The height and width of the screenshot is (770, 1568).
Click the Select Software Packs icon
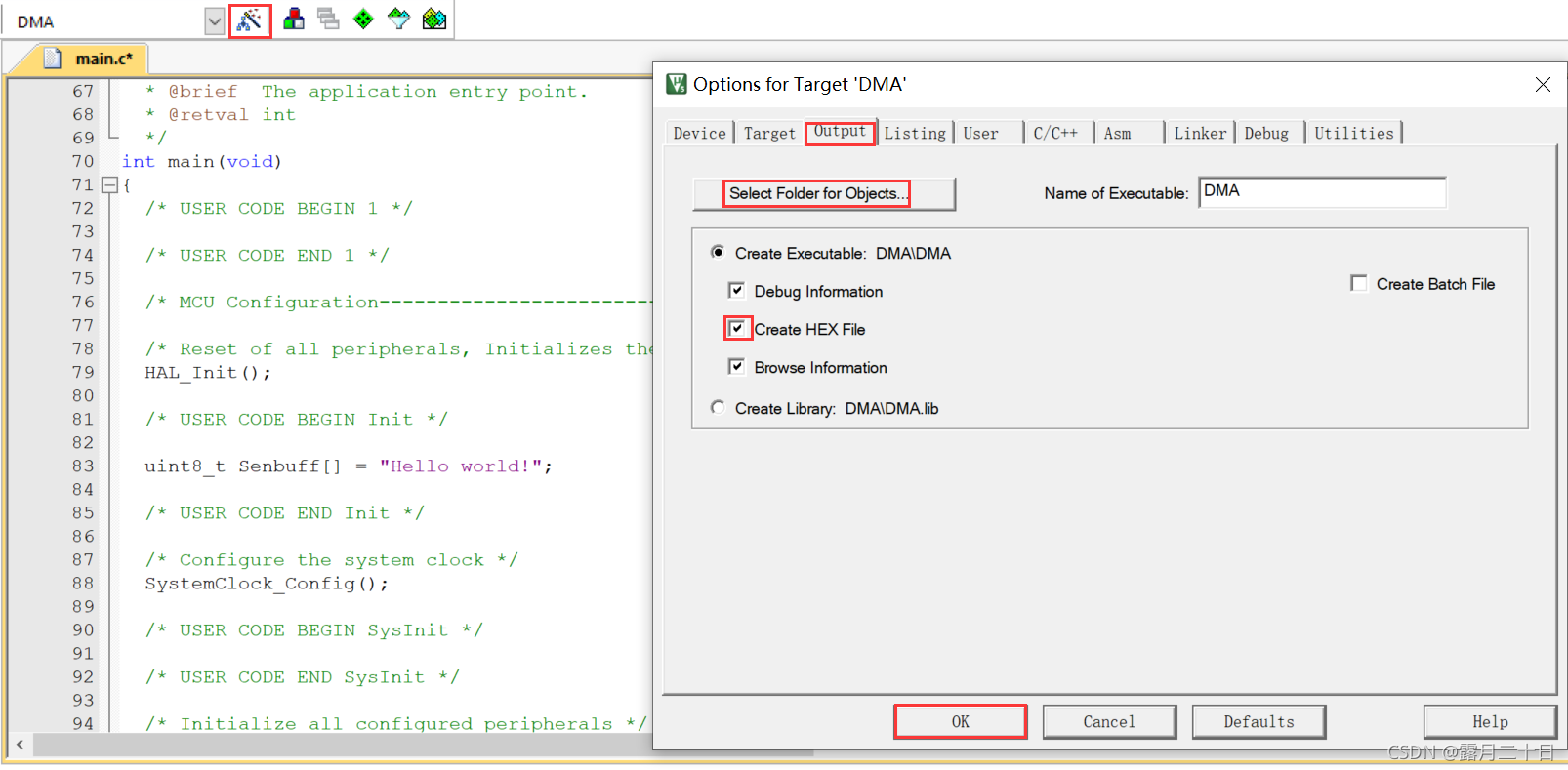[x=398, y=19]
